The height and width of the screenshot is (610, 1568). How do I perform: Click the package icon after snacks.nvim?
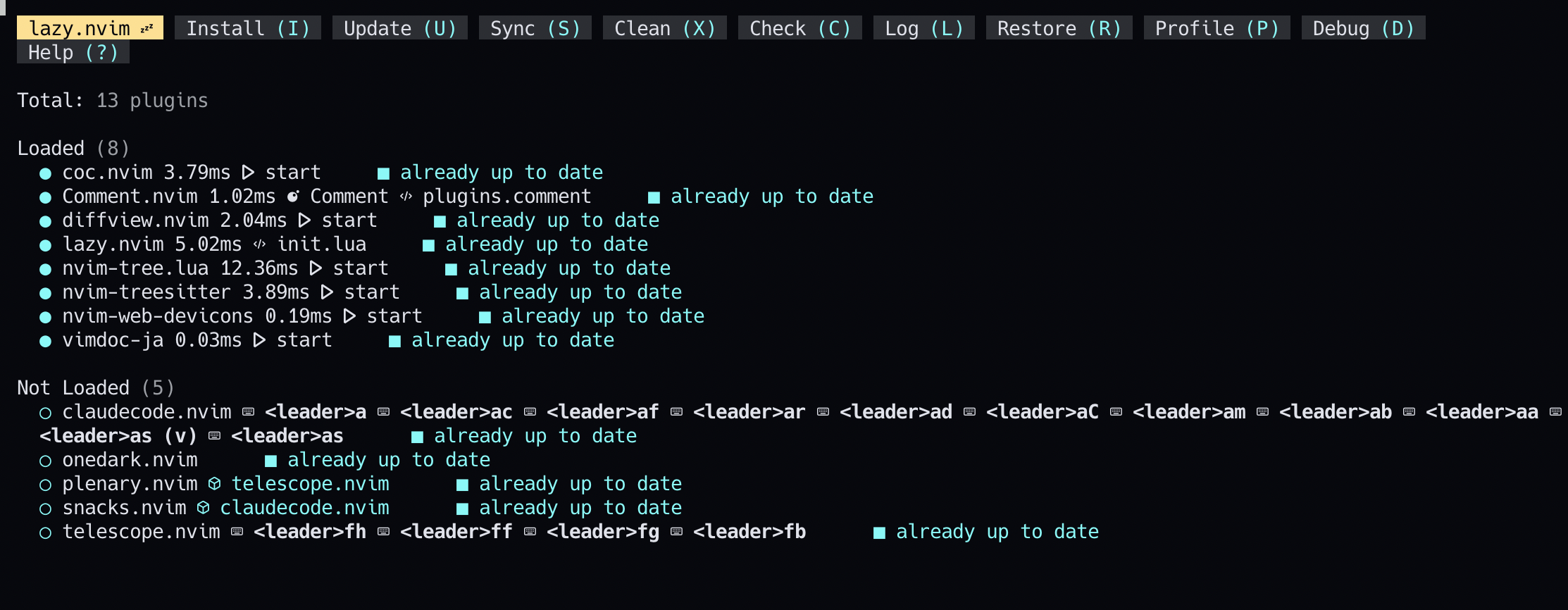(x=204, y=508)
